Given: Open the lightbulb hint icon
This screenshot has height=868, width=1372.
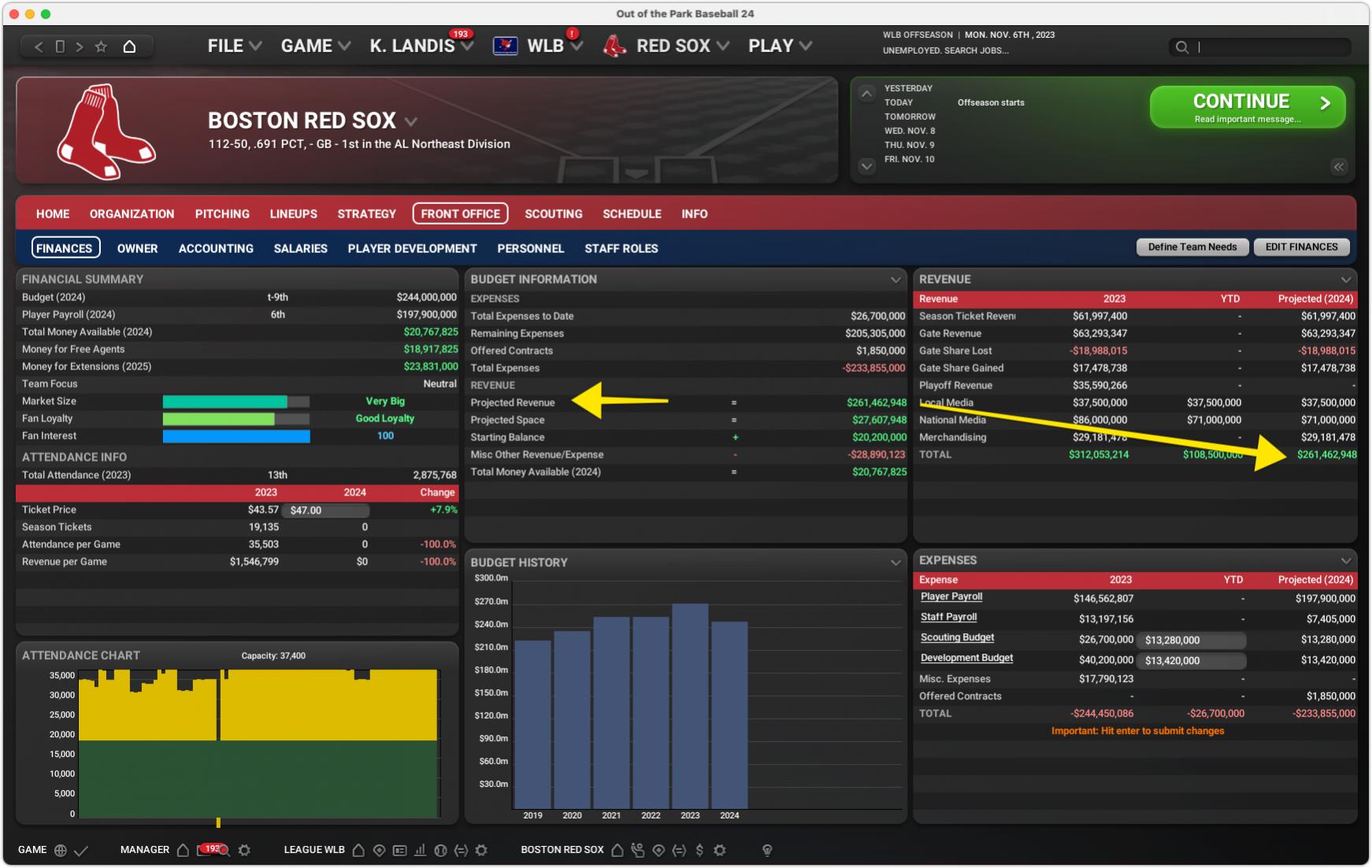Looking at the screenshot, I should [x=766, y=850].
